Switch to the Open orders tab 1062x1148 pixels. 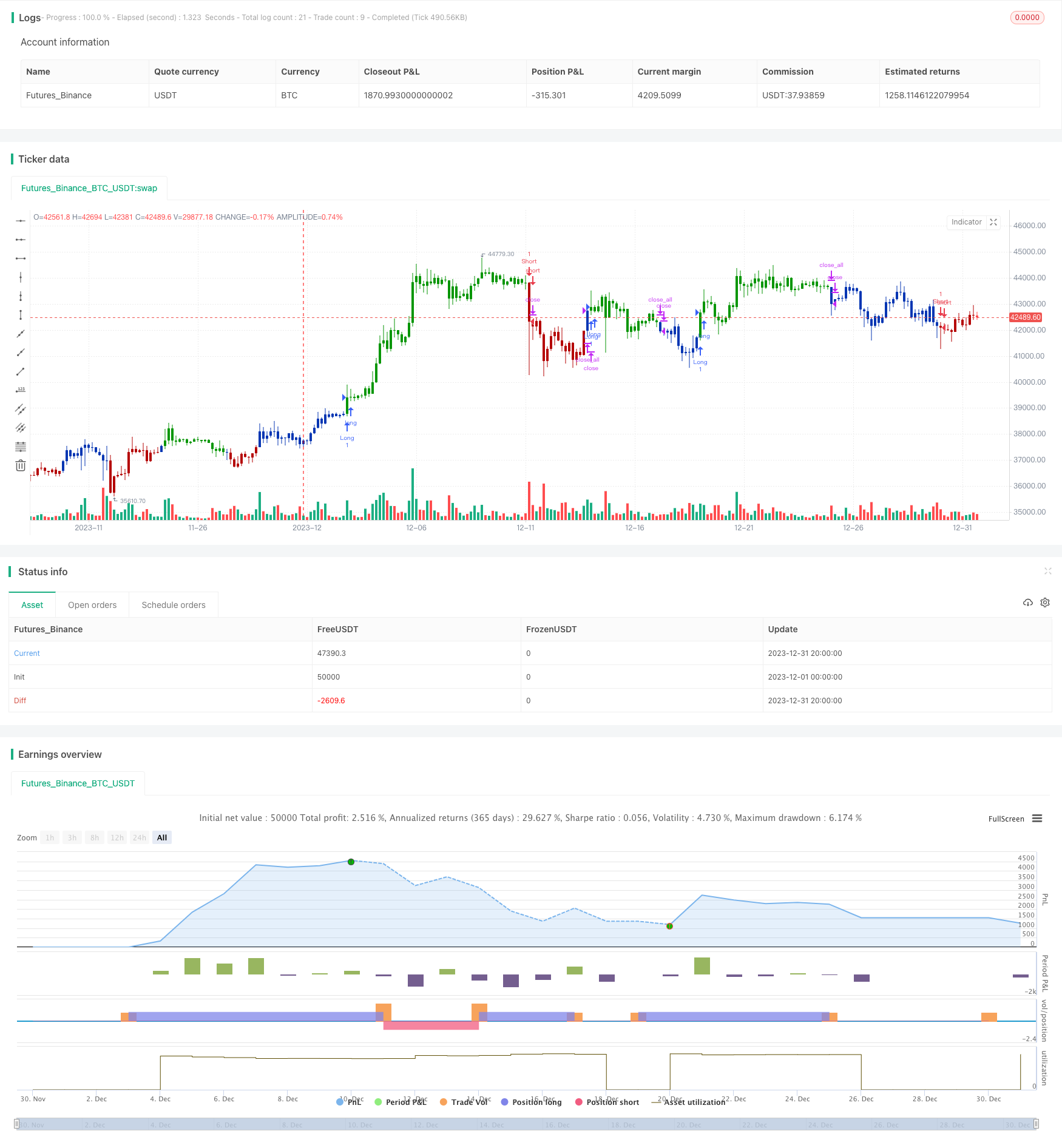click(x=92, y=605)
